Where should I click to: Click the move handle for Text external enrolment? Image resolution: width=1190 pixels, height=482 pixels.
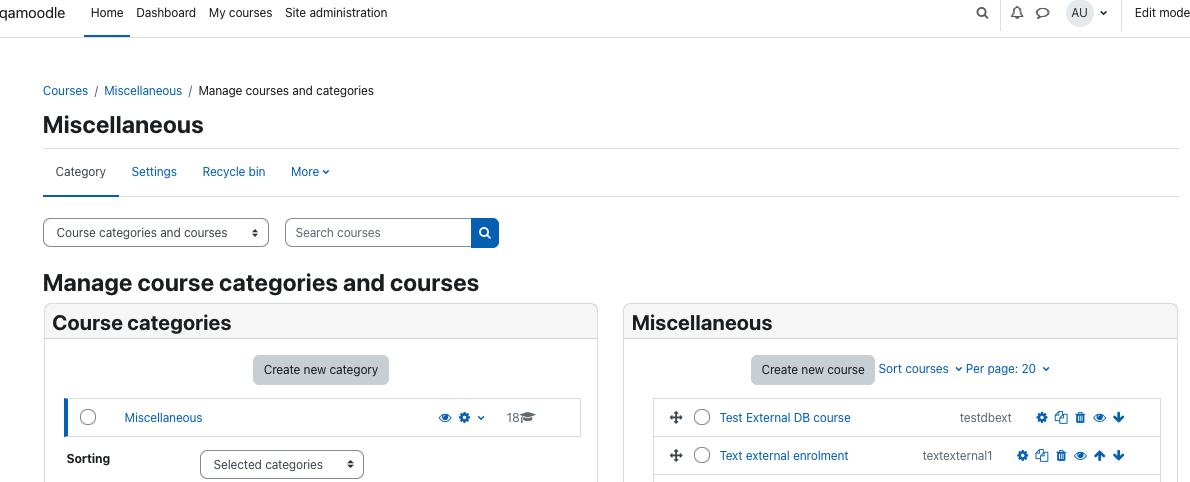(675, 455)
